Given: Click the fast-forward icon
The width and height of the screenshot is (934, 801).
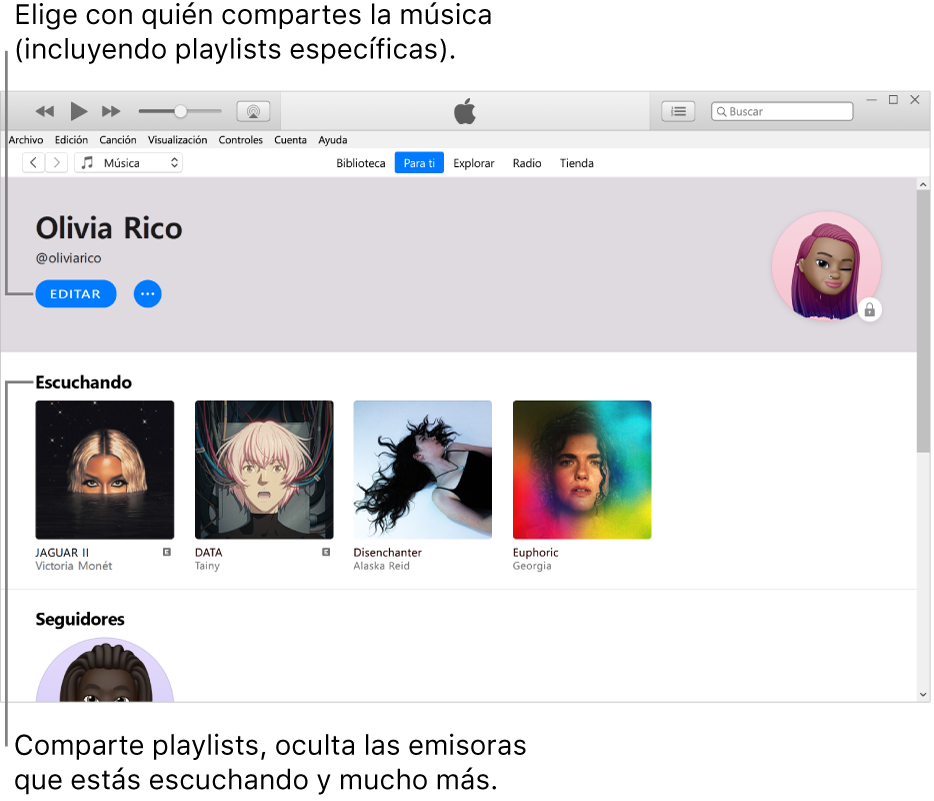Looking at the screenshot, I should point(111,111).
